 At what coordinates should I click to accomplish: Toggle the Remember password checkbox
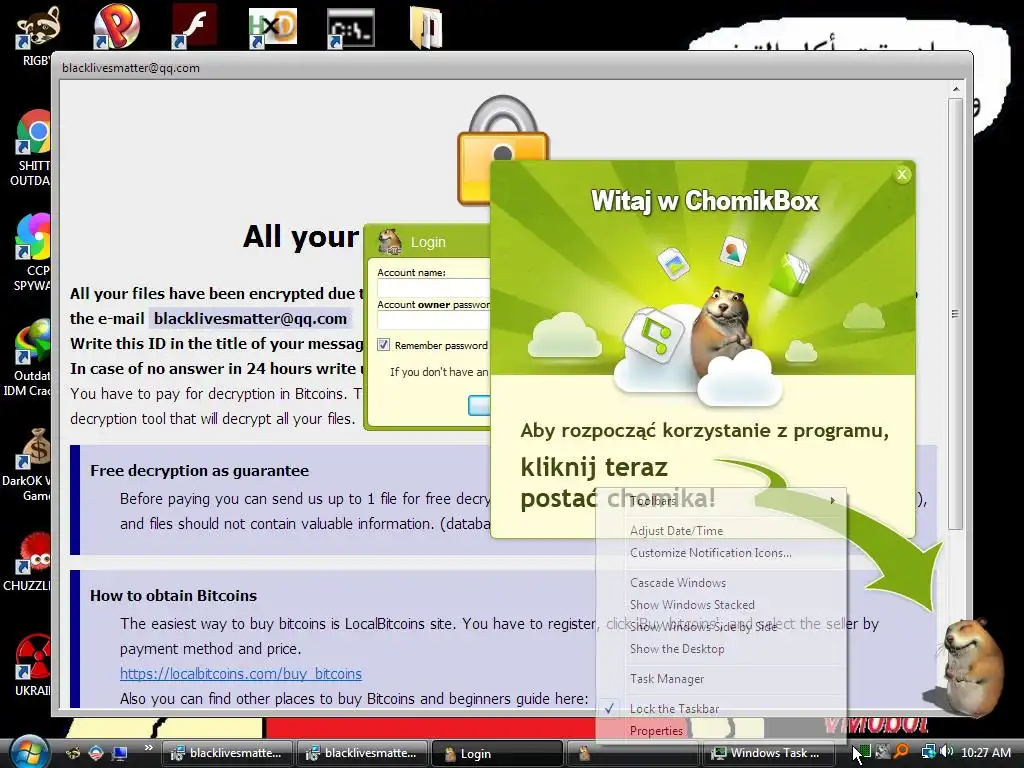[x=383, y=345]
